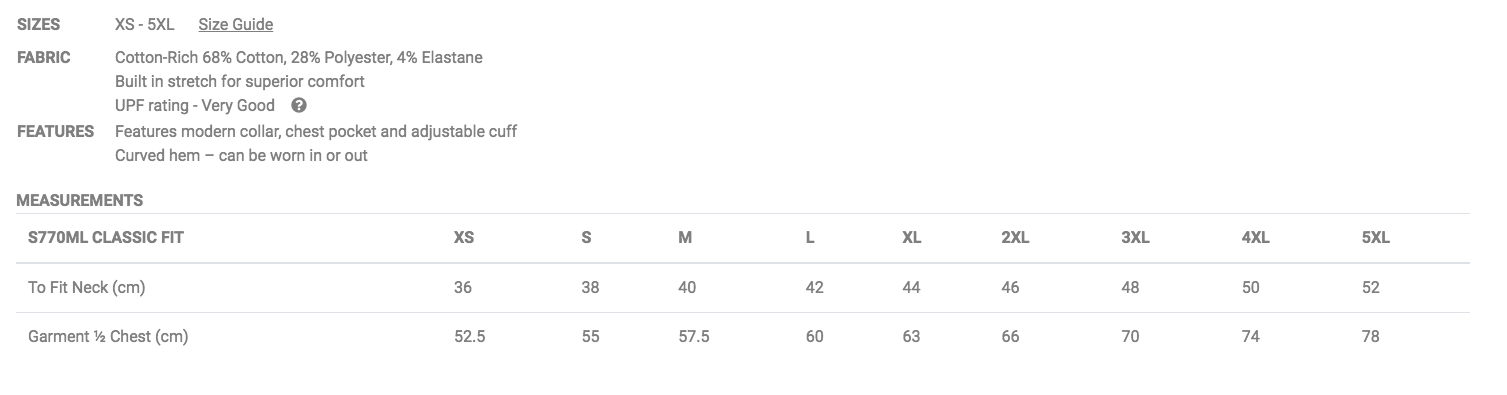Viewport: 1507px width, 395px height.
Task: Click the chest value 52.5 for XS
Action: coord(470,337)
